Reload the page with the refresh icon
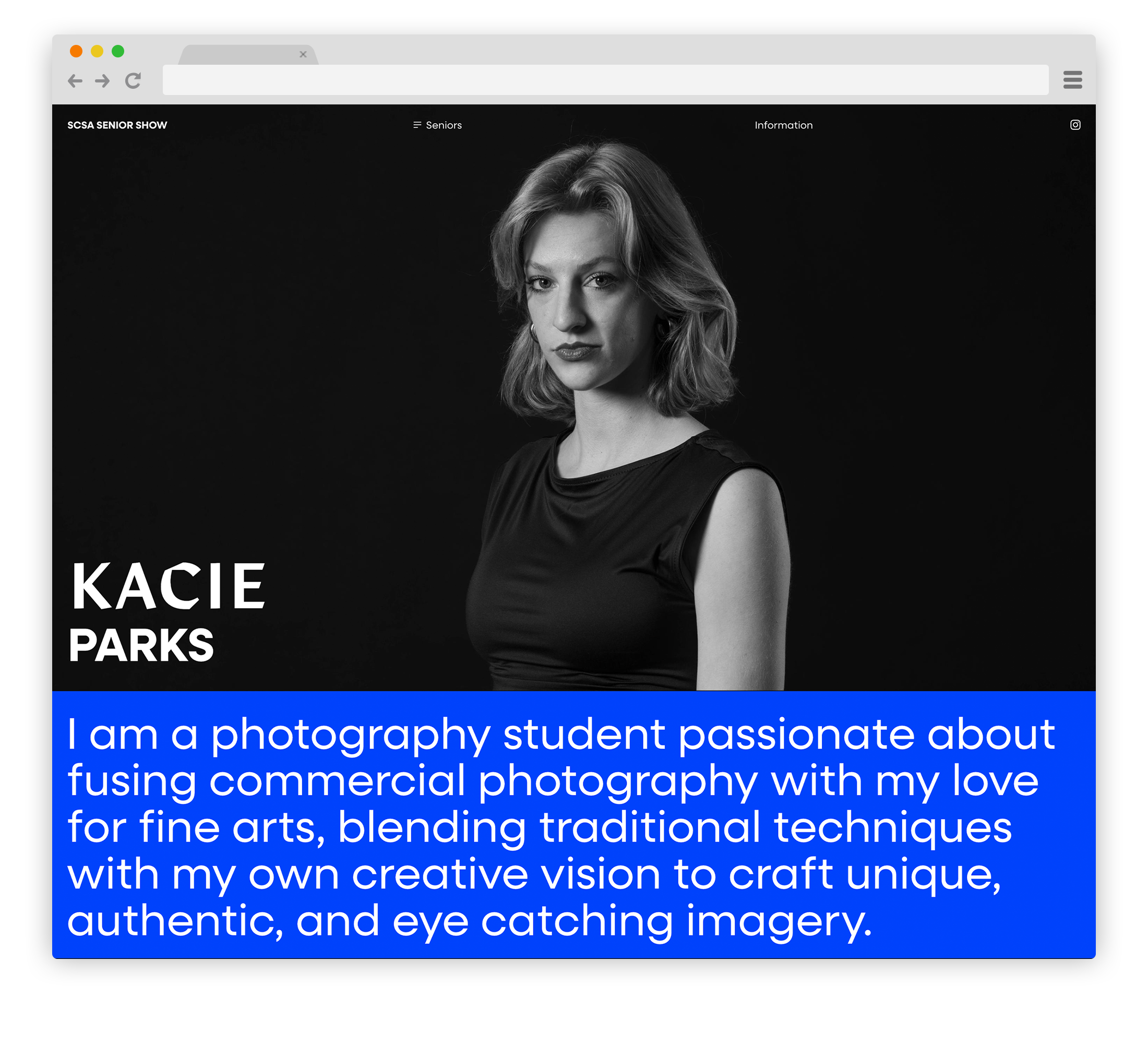This screenshot has width=1148, height=1044. pyautogui.click(x=133, y=81)
